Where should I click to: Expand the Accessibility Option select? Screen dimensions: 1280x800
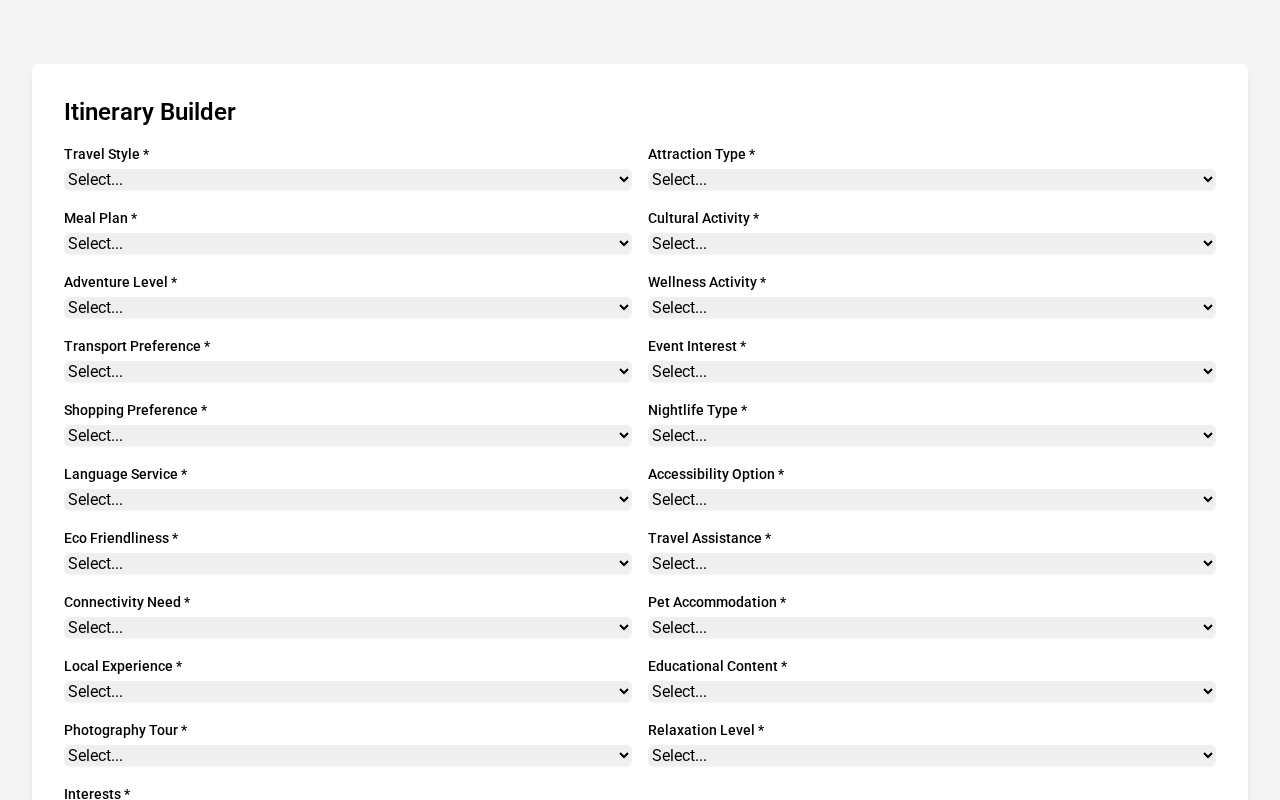[x=931, y=500]
